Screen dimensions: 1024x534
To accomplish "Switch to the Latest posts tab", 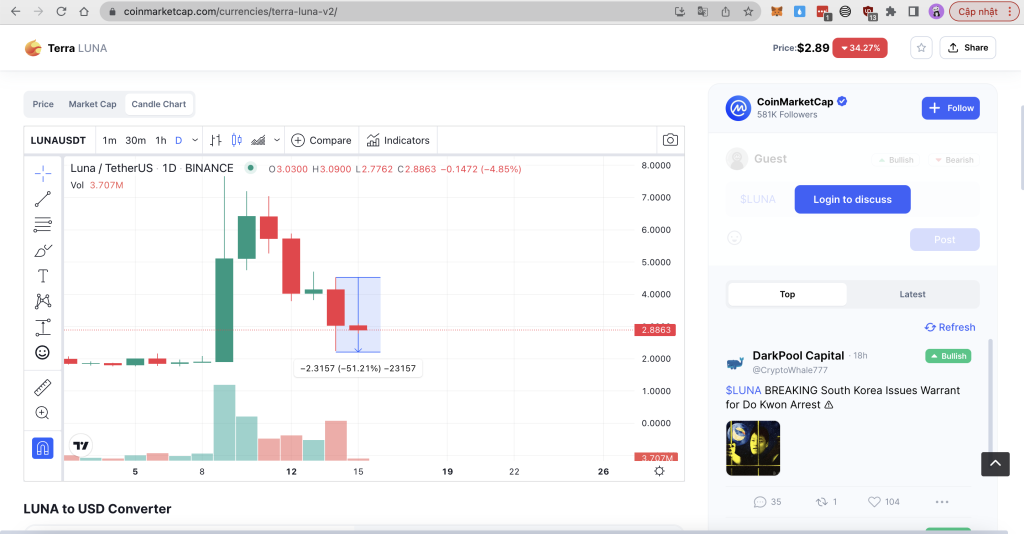I will pos(912,294).
